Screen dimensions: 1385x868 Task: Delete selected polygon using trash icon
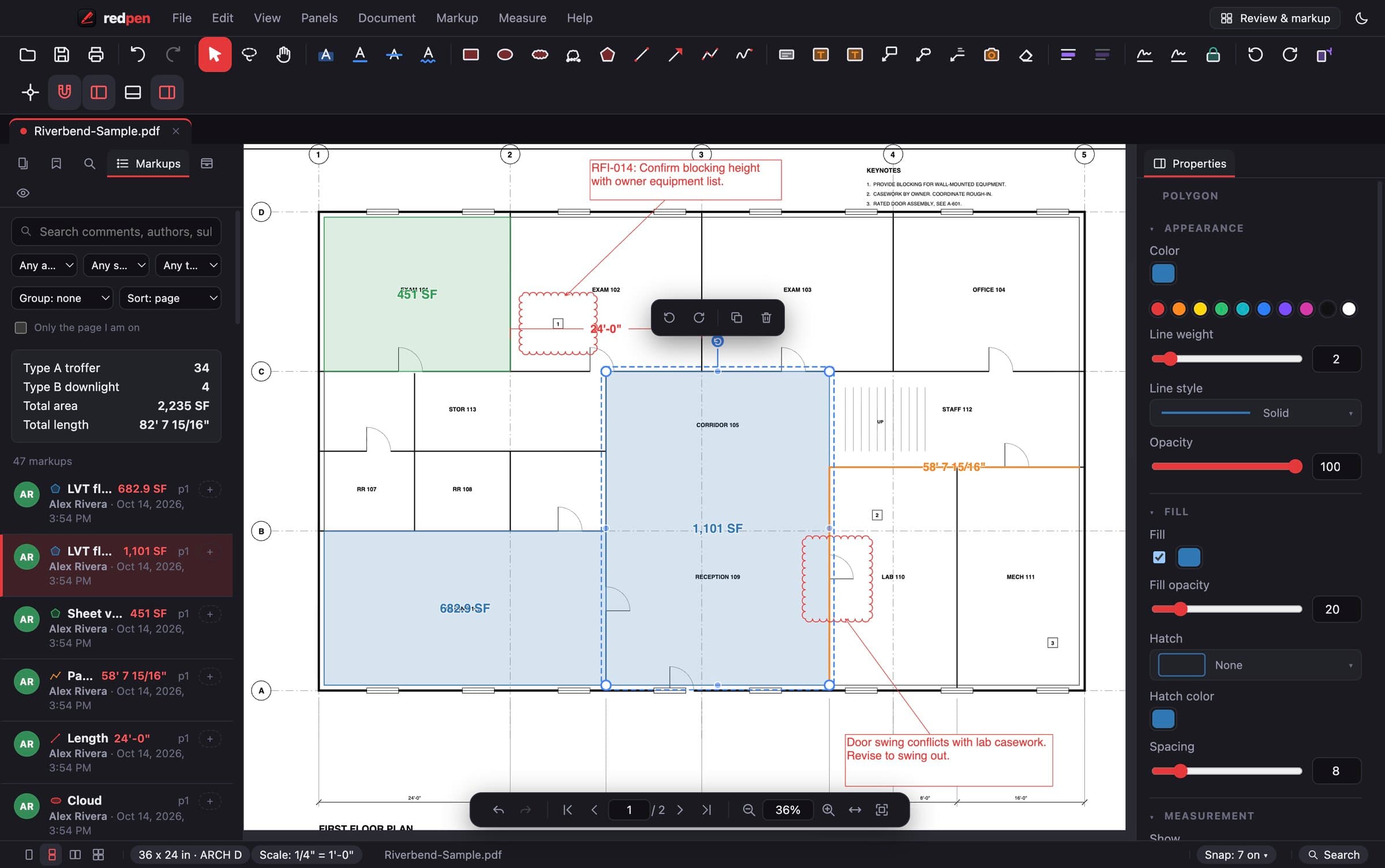pos(766,317)
